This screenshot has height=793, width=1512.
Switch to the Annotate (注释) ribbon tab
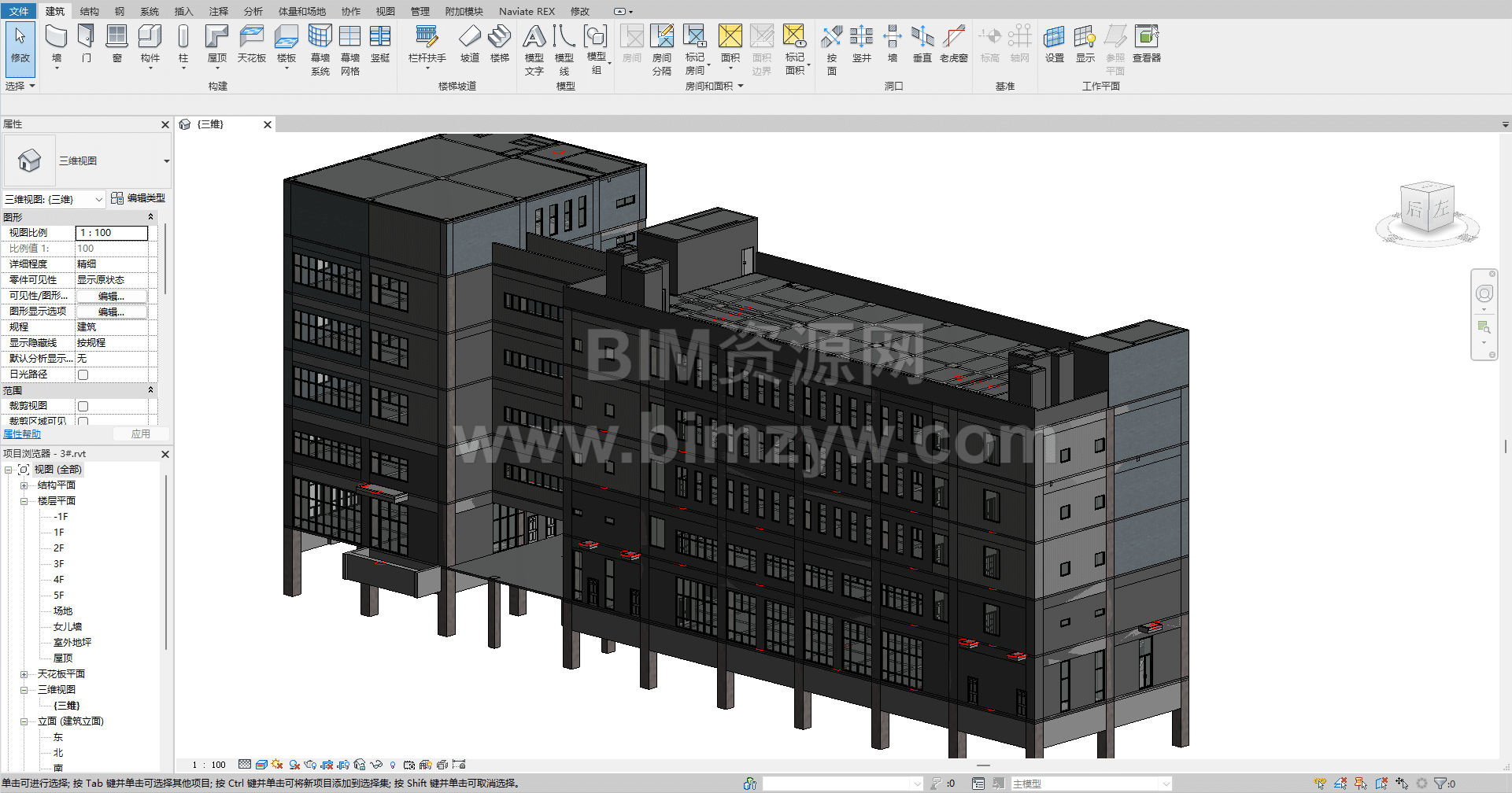point(219,11)
